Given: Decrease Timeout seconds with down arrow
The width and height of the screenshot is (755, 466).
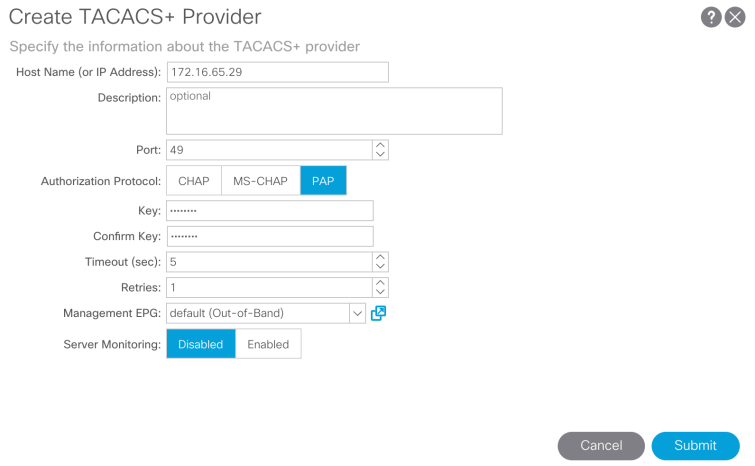Looking at the screenshot, I should pos(380,267).
